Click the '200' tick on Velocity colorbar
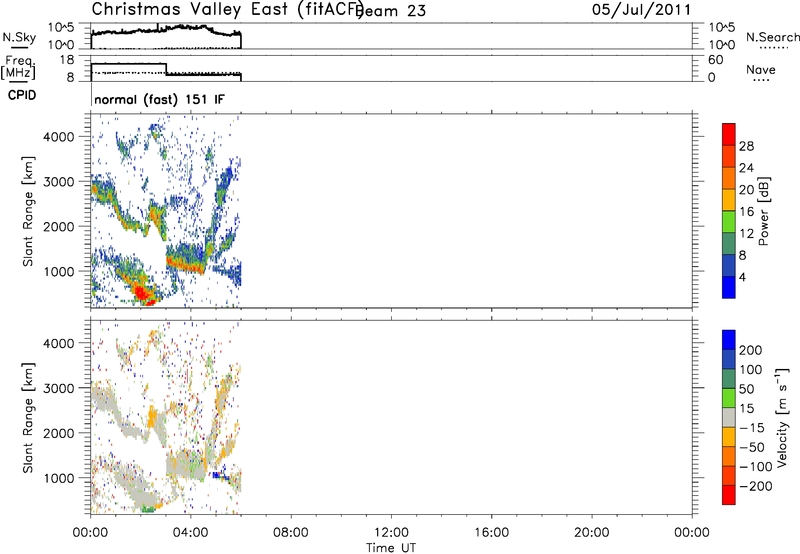The width and height of the screenshot is (800, 554). point(751,350)
